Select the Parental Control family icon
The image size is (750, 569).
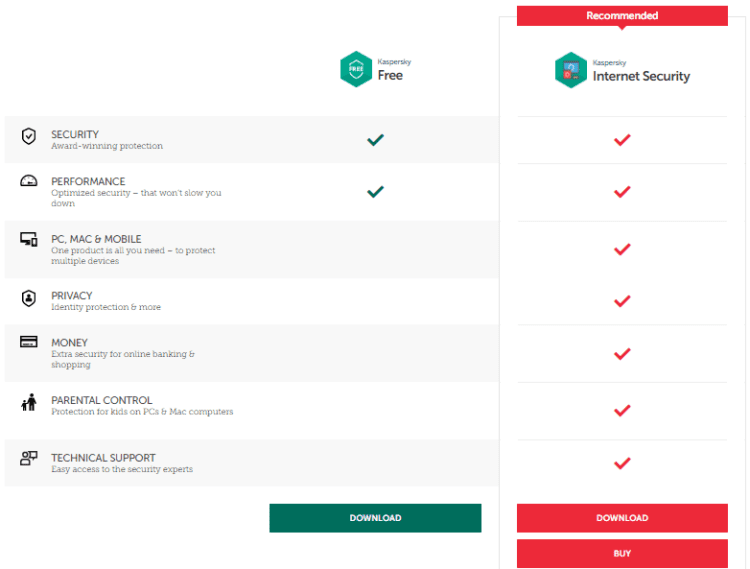pyautogui.click(x=29, y=402)
